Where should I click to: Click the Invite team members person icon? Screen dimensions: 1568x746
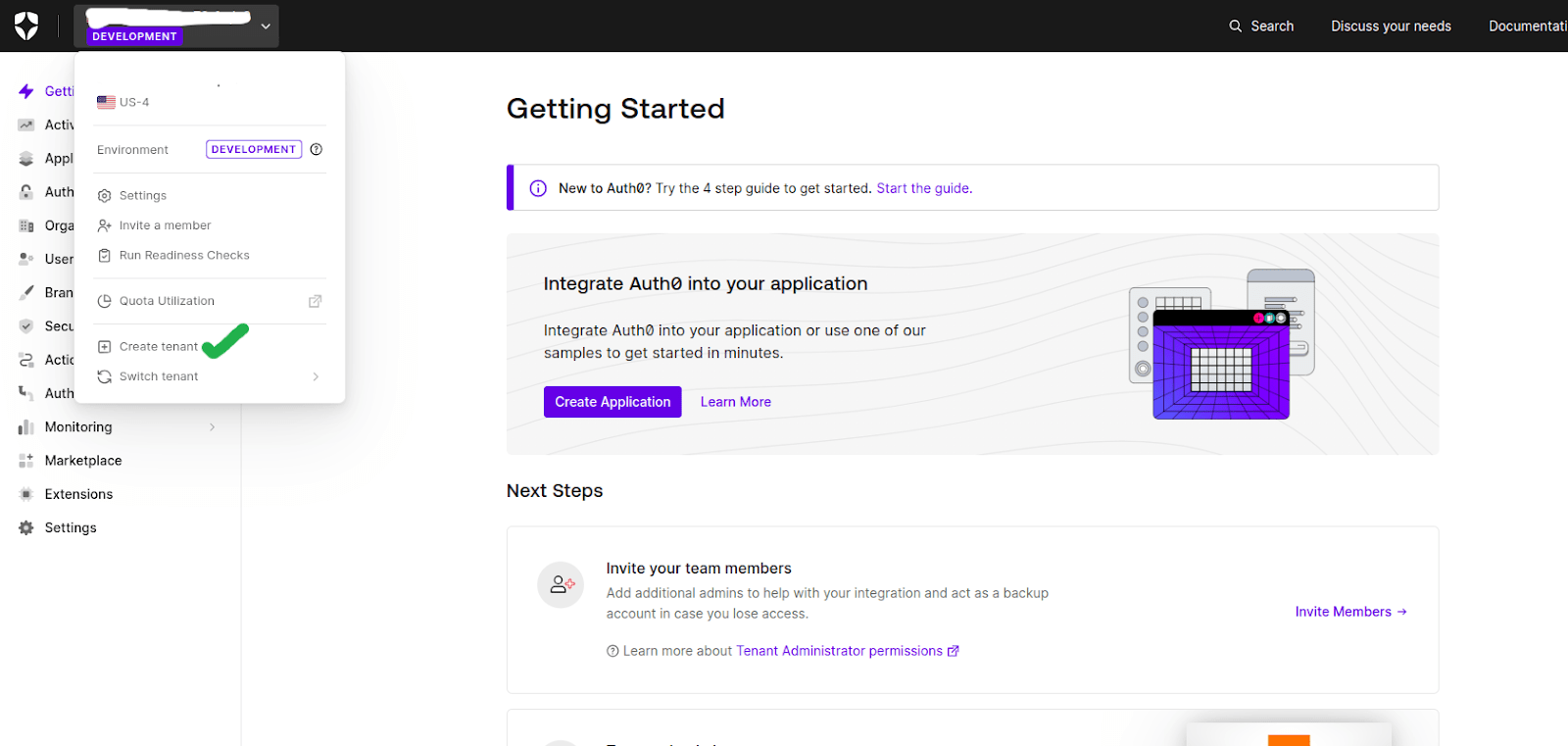tap(561, 584)
